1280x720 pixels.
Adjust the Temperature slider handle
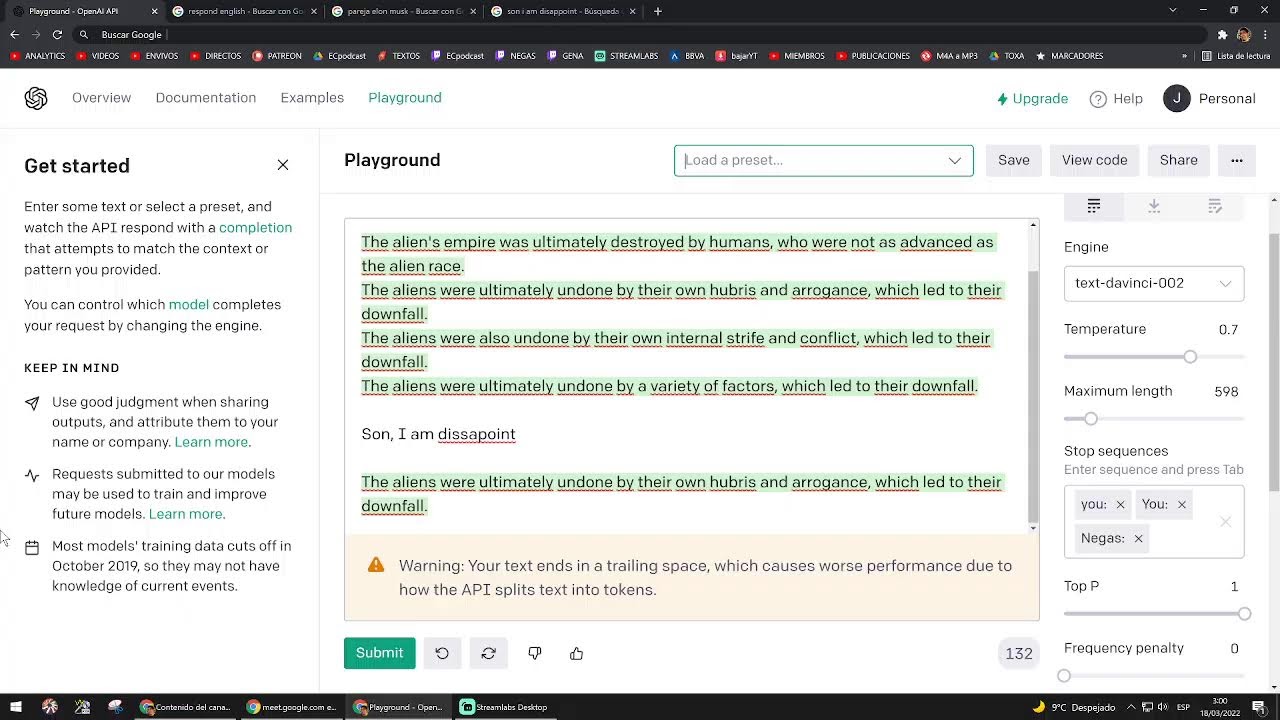1190,357
